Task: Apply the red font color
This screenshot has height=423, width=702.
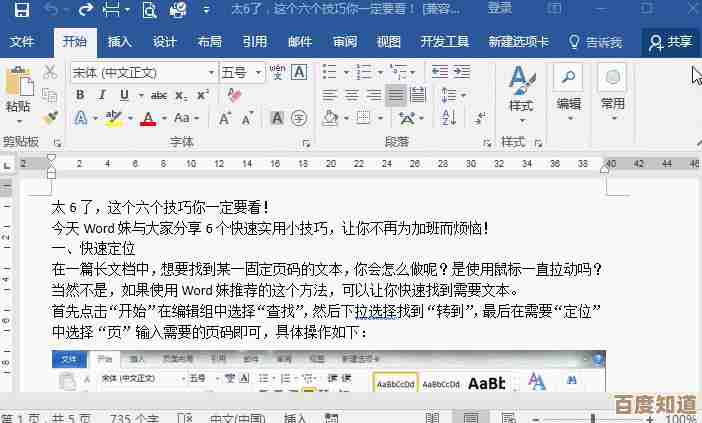Action: [x=148, y=119]
